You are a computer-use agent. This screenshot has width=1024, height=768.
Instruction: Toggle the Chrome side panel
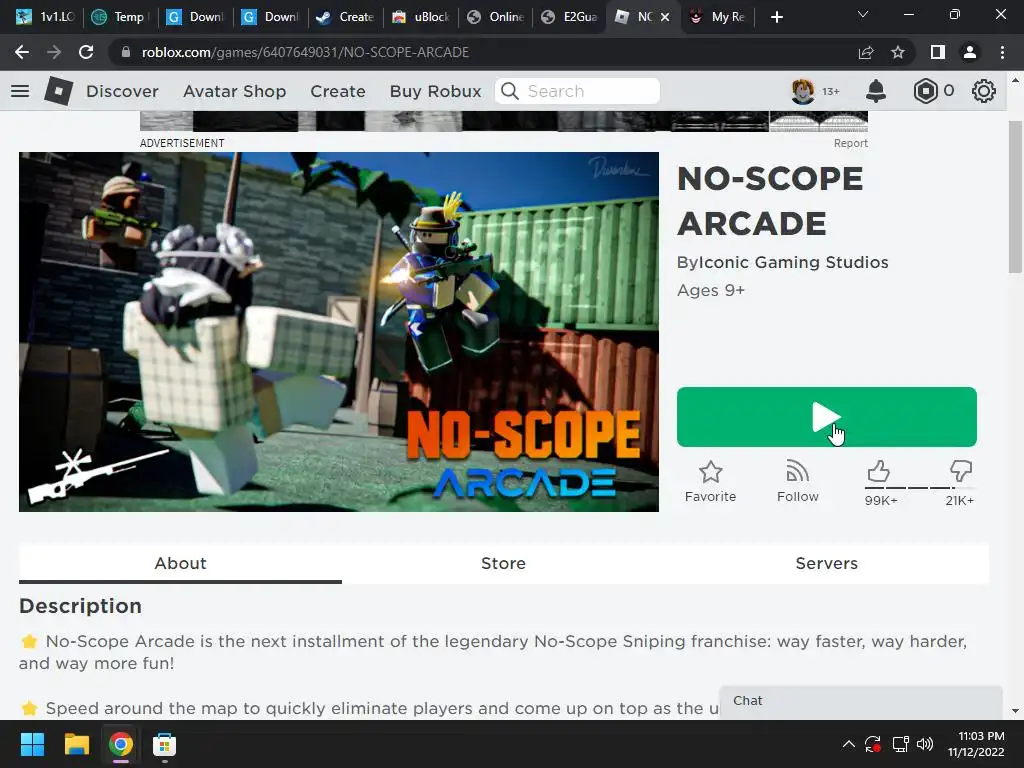[938, 52]
